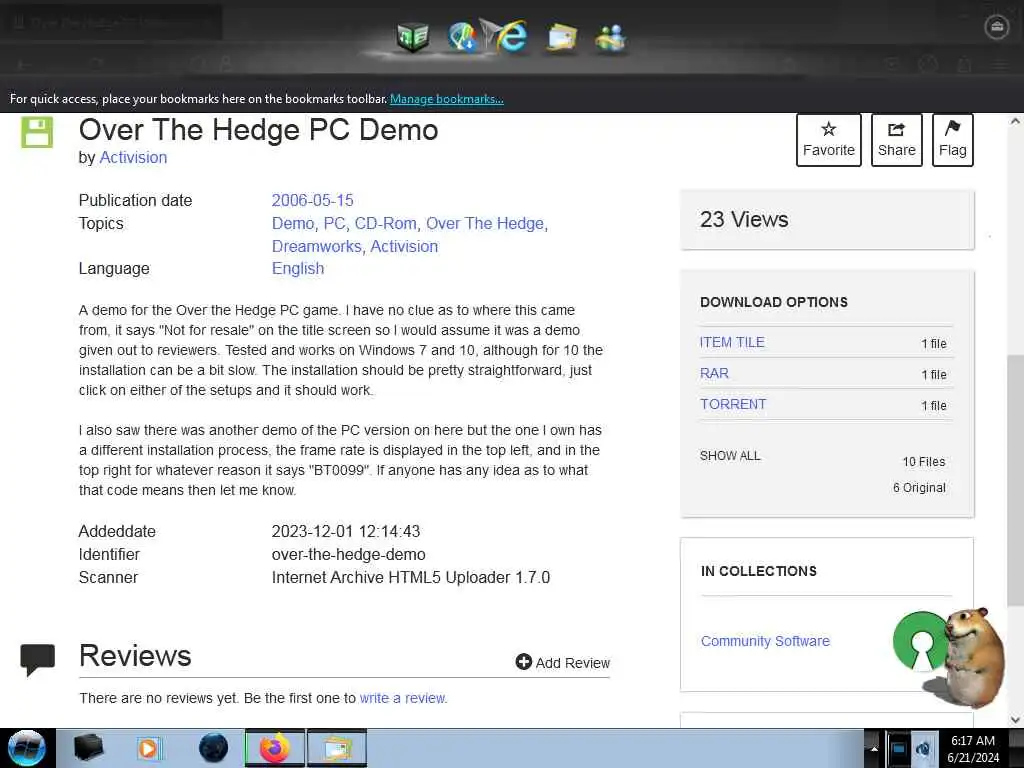Viewport: 1024px width, 768px height.
Task: Click the added date 2023-12-01 12:14:43
Action: click(x=345, y=532)
